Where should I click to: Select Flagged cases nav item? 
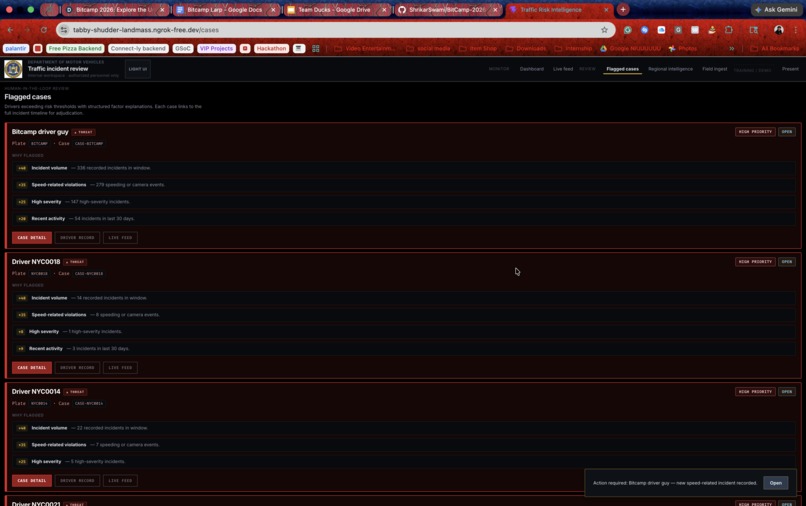[x=622, y=69]
